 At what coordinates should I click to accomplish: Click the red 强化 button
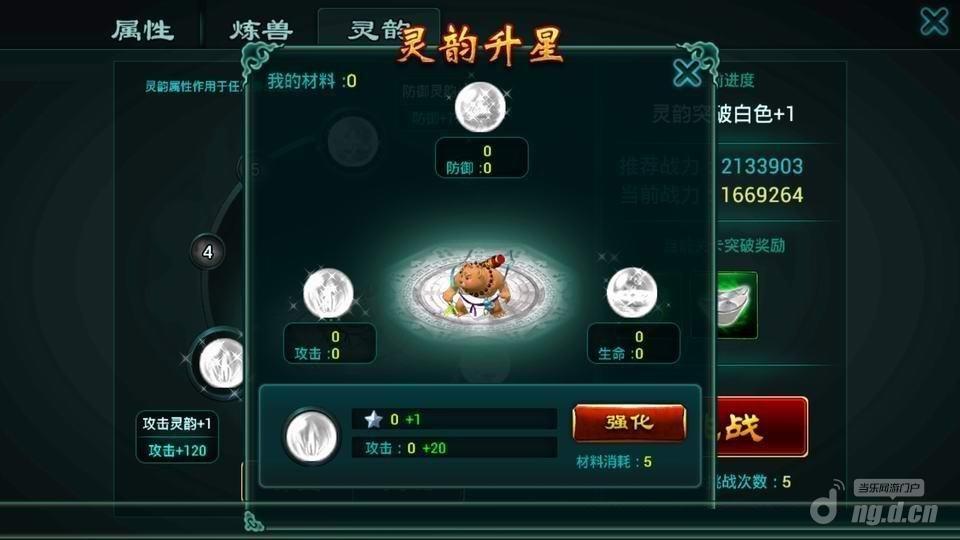click(x=629, y=422)
